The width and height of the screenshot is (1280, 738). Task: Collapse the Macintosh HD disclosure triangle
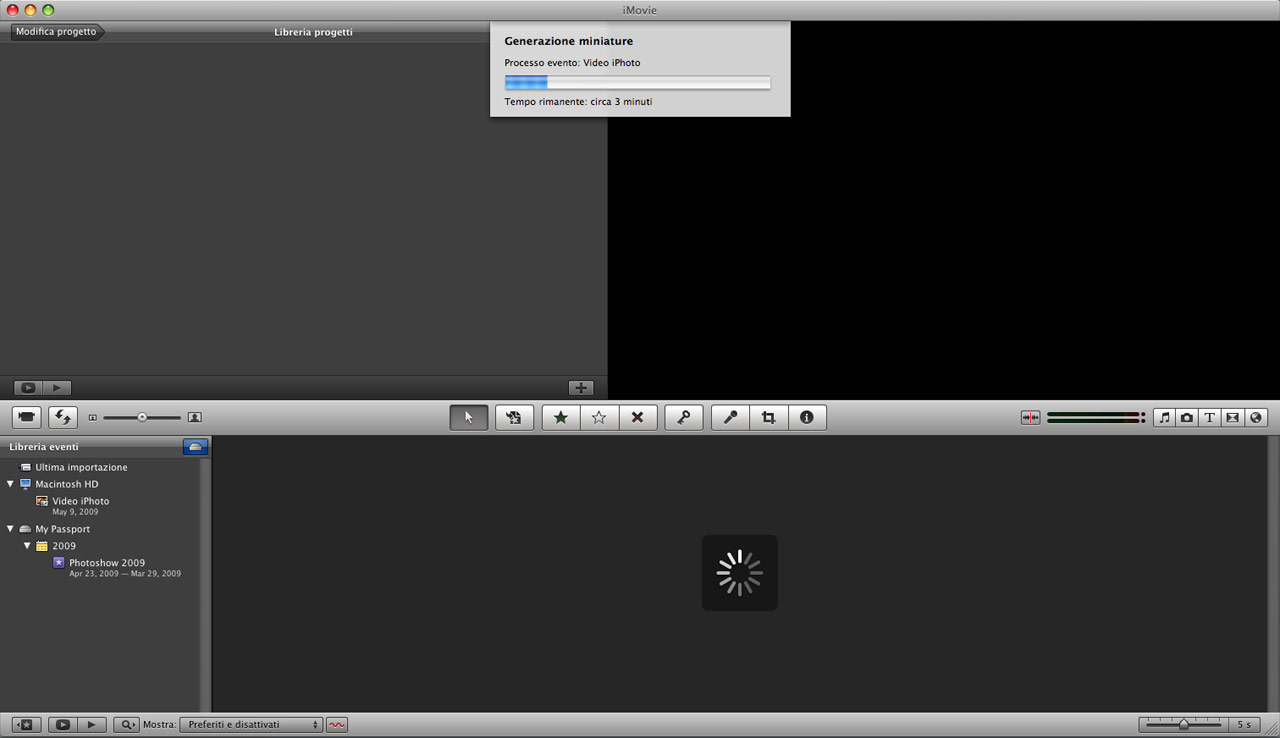[10, 484]
